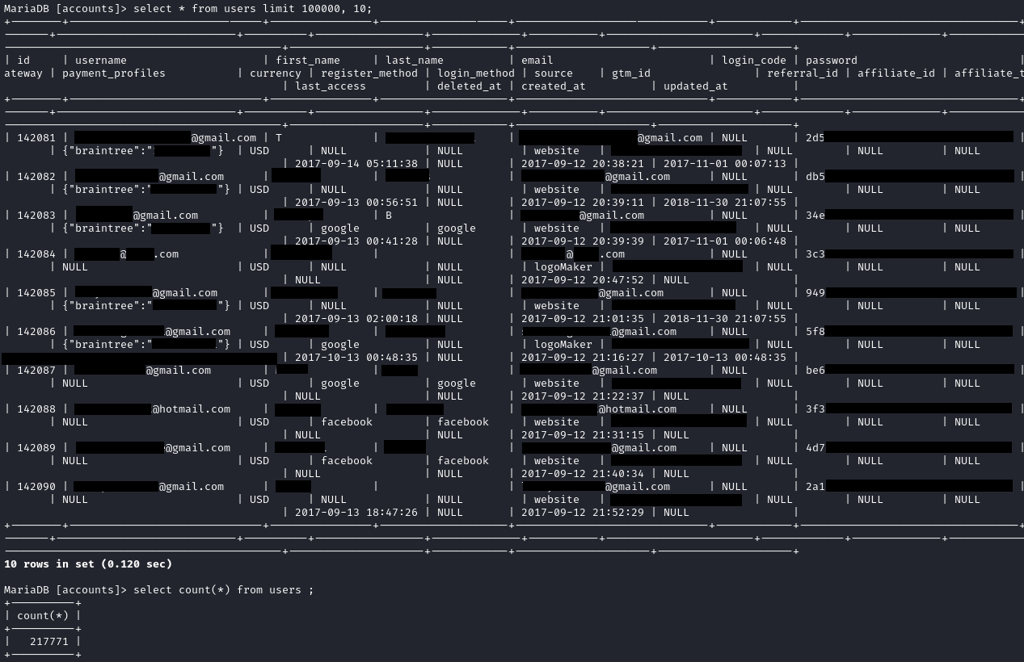Screen dimensions: 1024x662
Task: Click the 'select count(*) from users ;' command
Action: 223,590
